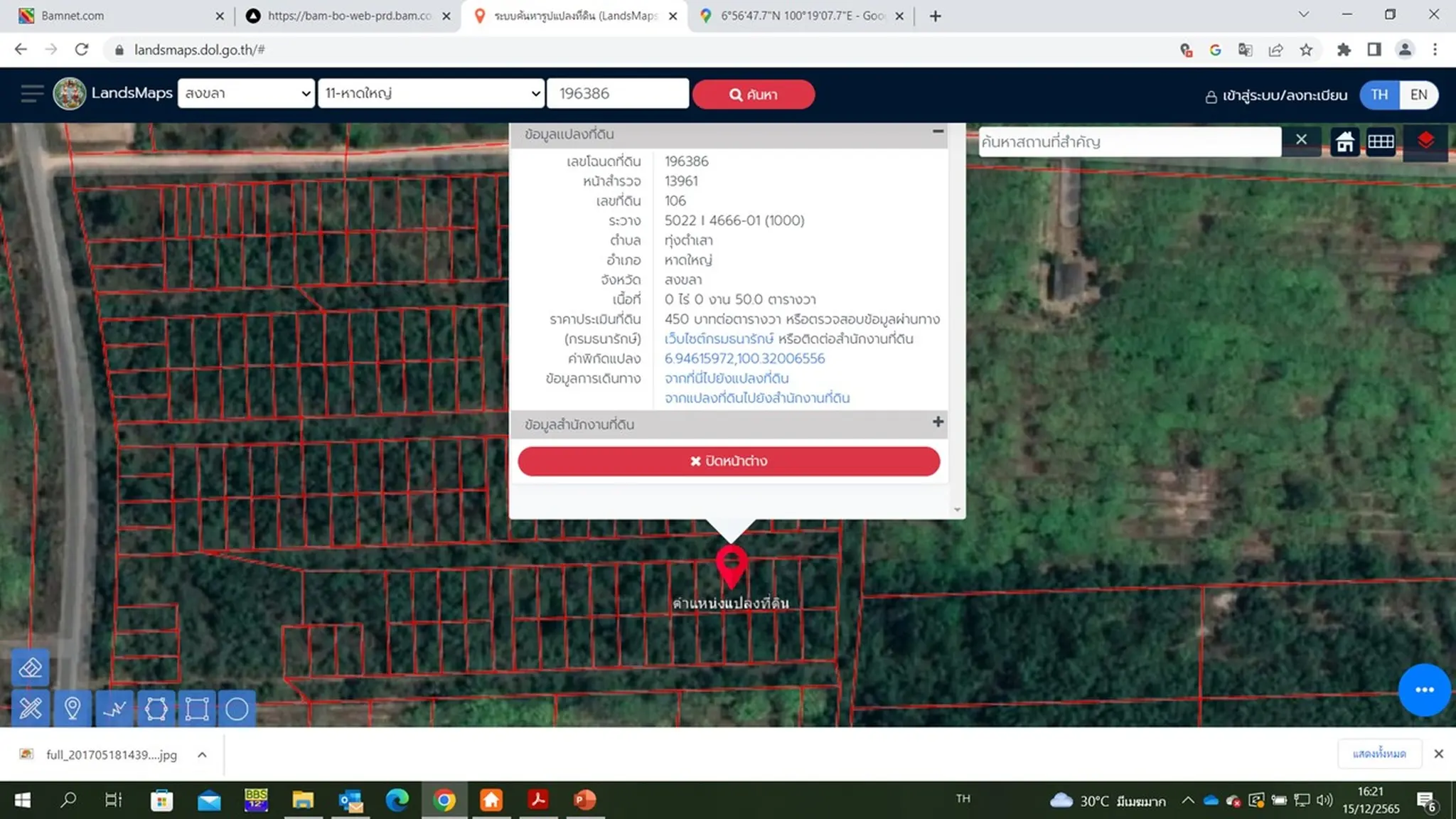
Task: Switch to the Google Maps coordinates tab
Action: coord(802,16)
